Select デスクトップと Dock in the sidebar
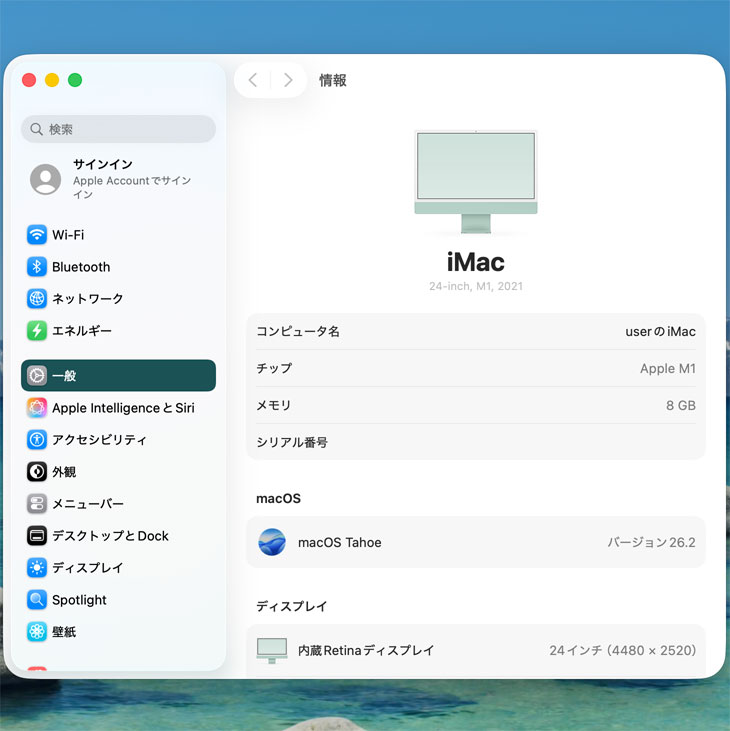 coord(110,536)
